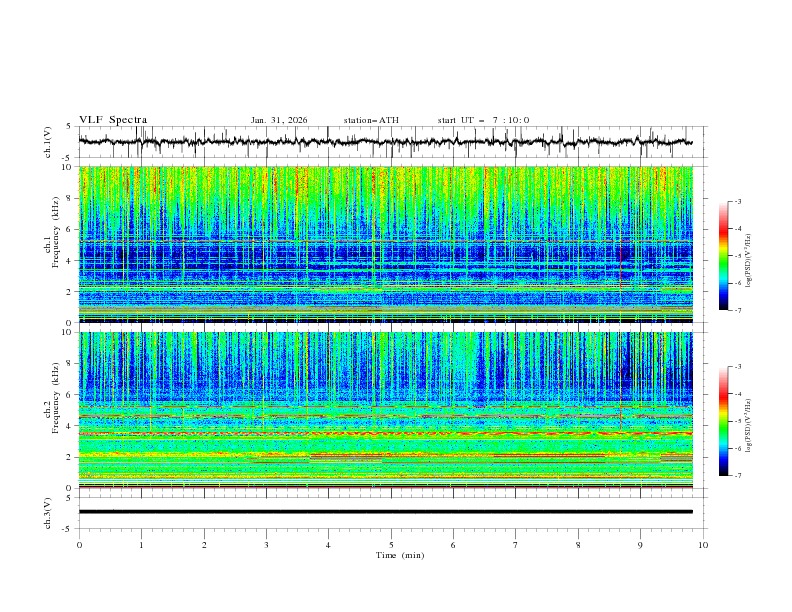Click the 'ch.1(V)' waveform axis label

click(x=48, y=142)
